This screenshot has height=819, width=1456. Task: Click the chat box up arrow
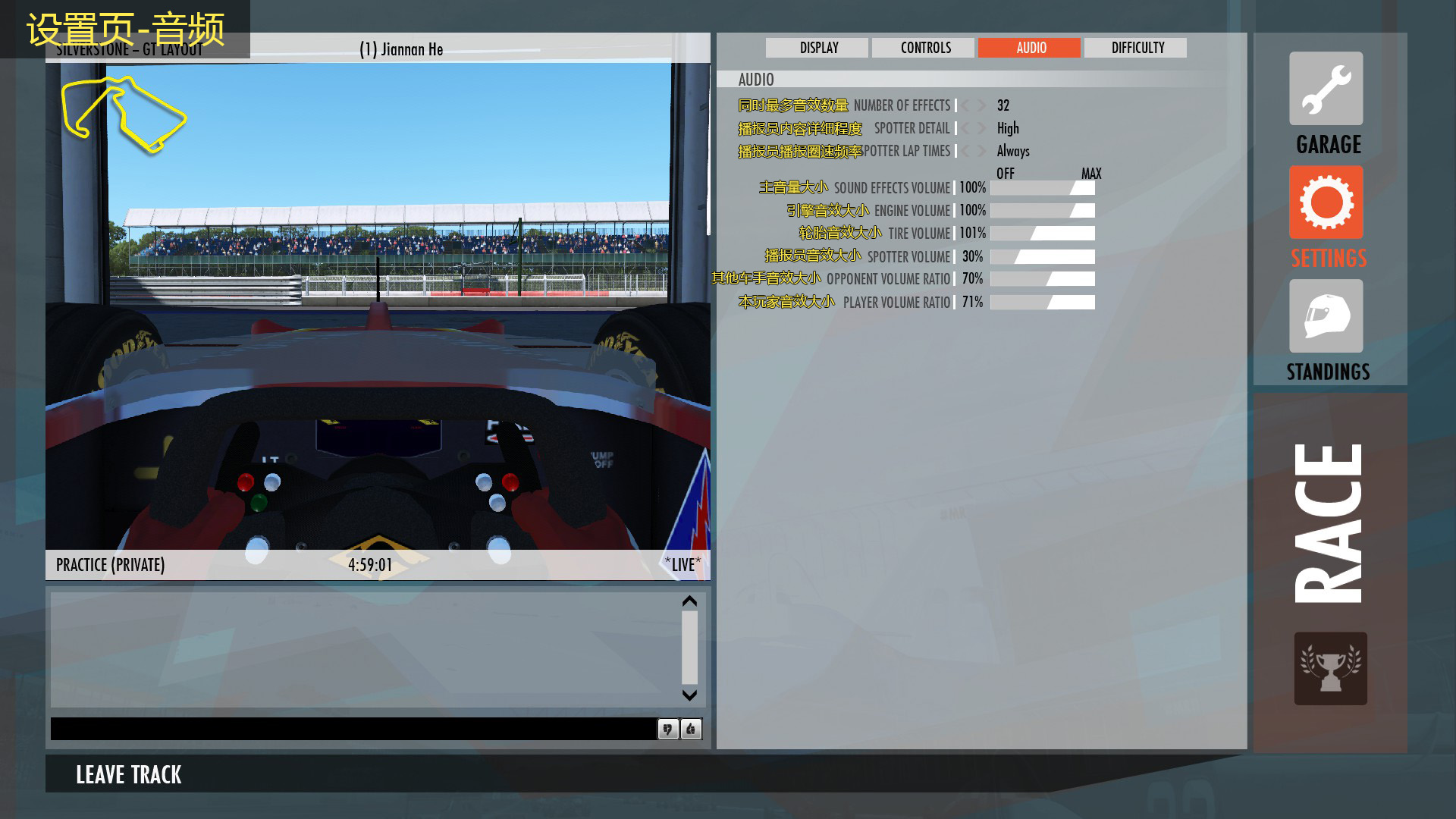click(689, 601)
